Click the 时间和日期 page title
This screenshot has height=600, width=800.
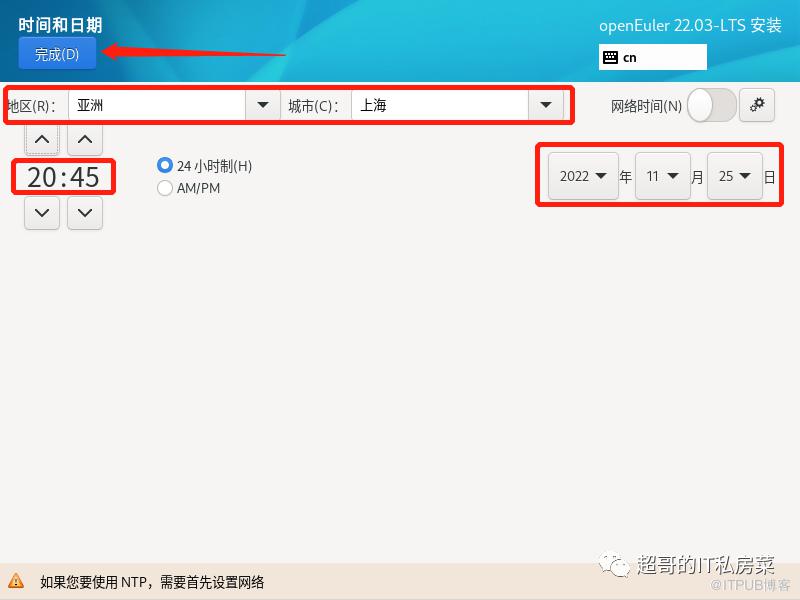[x=60, y=24]
